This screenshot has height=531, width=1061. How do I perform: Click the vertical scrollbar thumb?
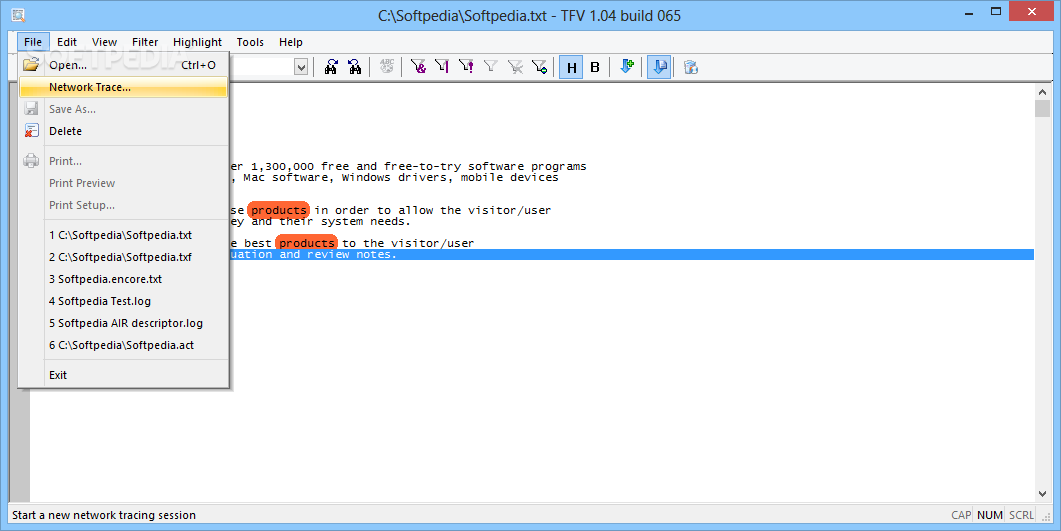tap(1042, 109)
